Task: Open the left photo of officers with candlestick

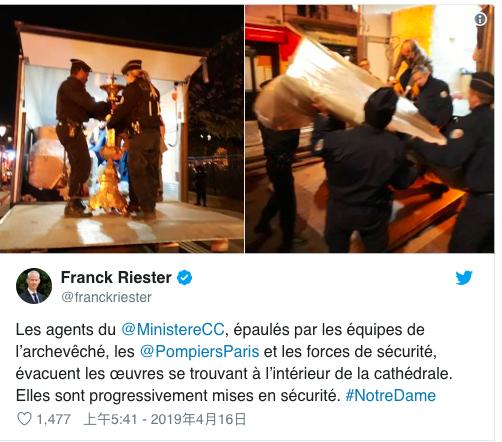Action: 122,129
